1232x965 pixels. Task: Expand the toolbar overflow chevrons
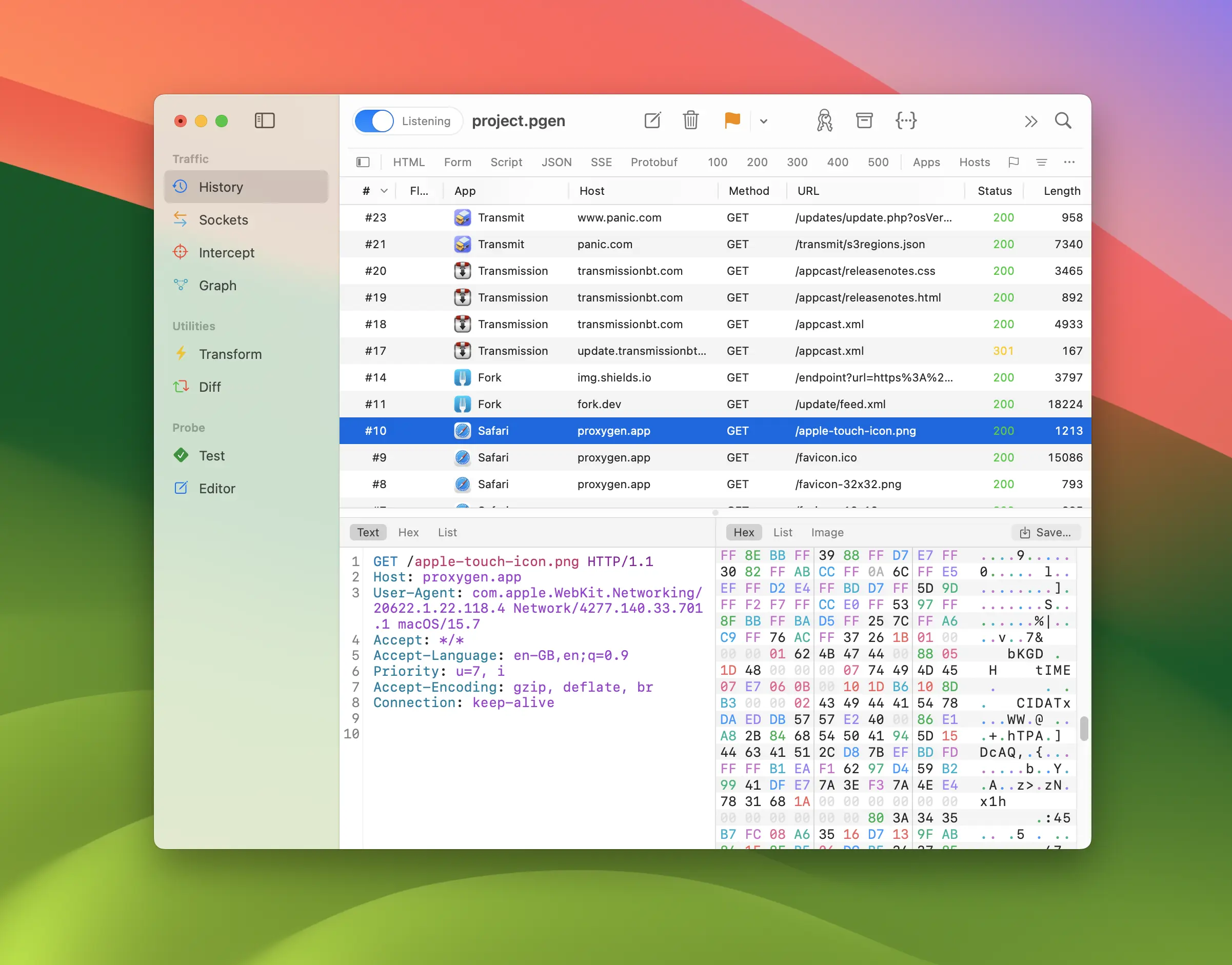point(1031,121)
